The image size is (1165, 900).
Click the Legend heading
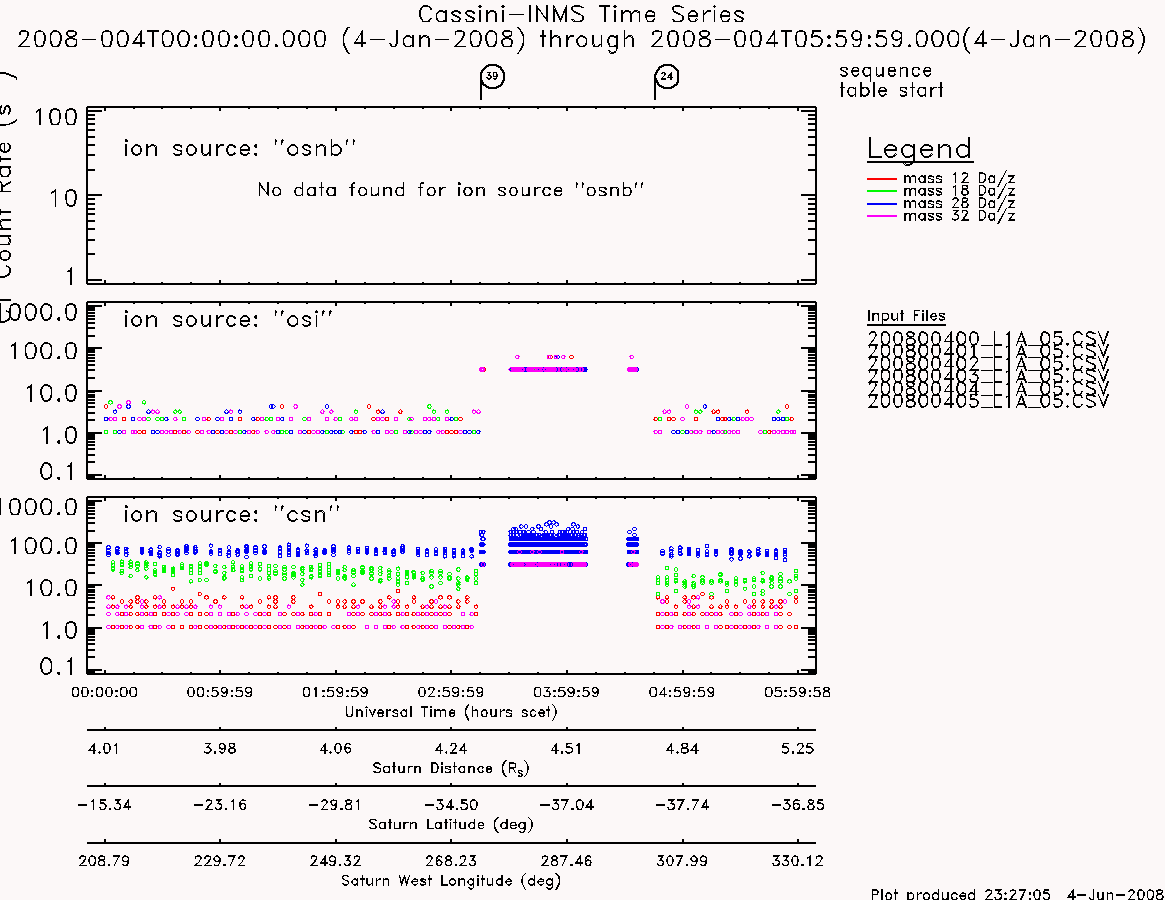(919, 149)
